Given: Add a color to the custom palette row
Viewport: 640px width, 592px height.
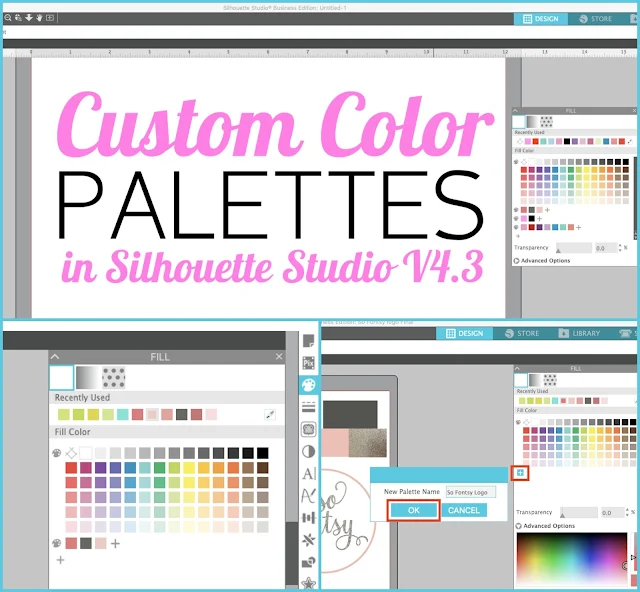Looking at the screenshot, I should click(x=116, y=543).
